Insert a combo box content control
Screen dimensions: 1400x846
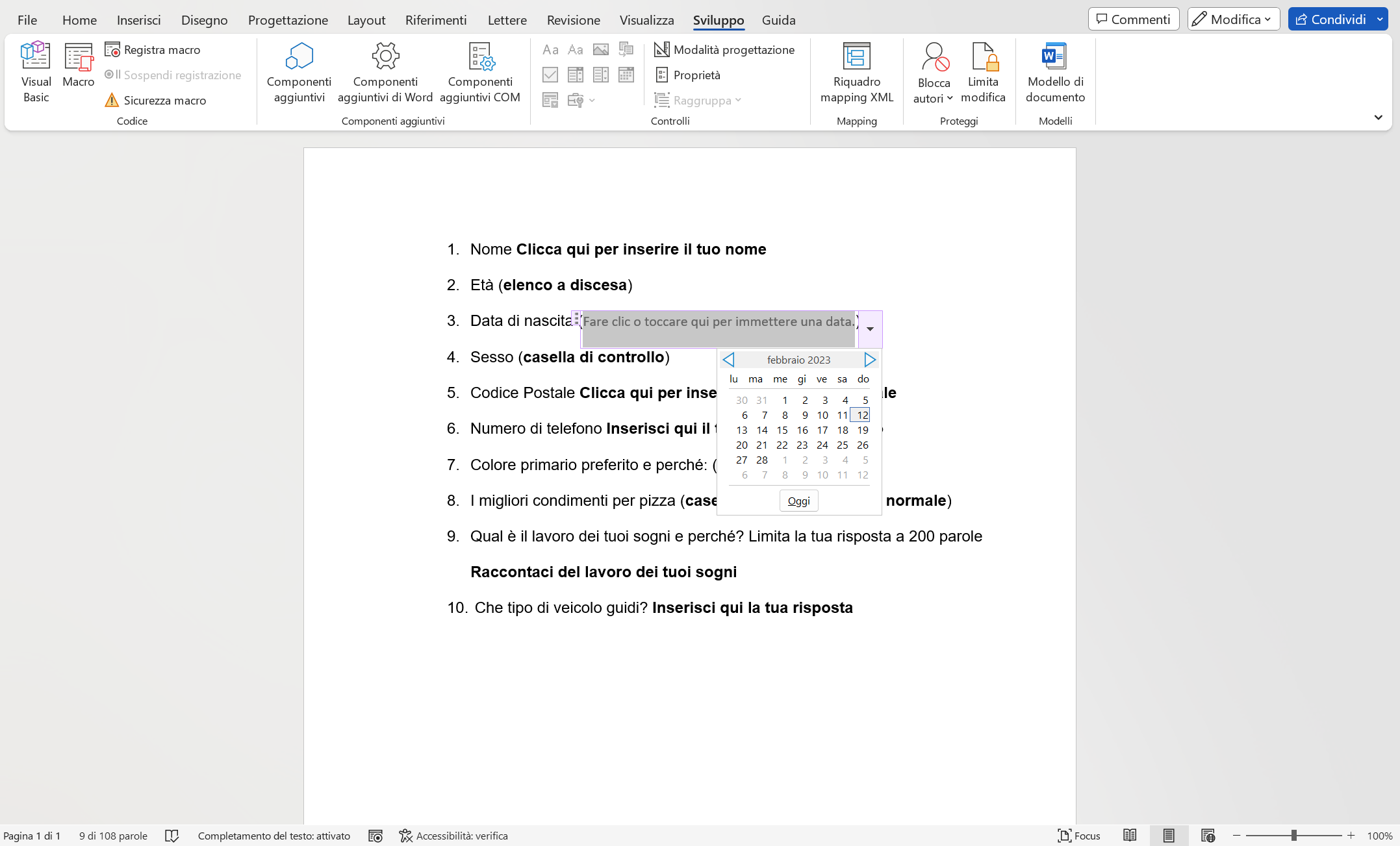click(575, 75)
